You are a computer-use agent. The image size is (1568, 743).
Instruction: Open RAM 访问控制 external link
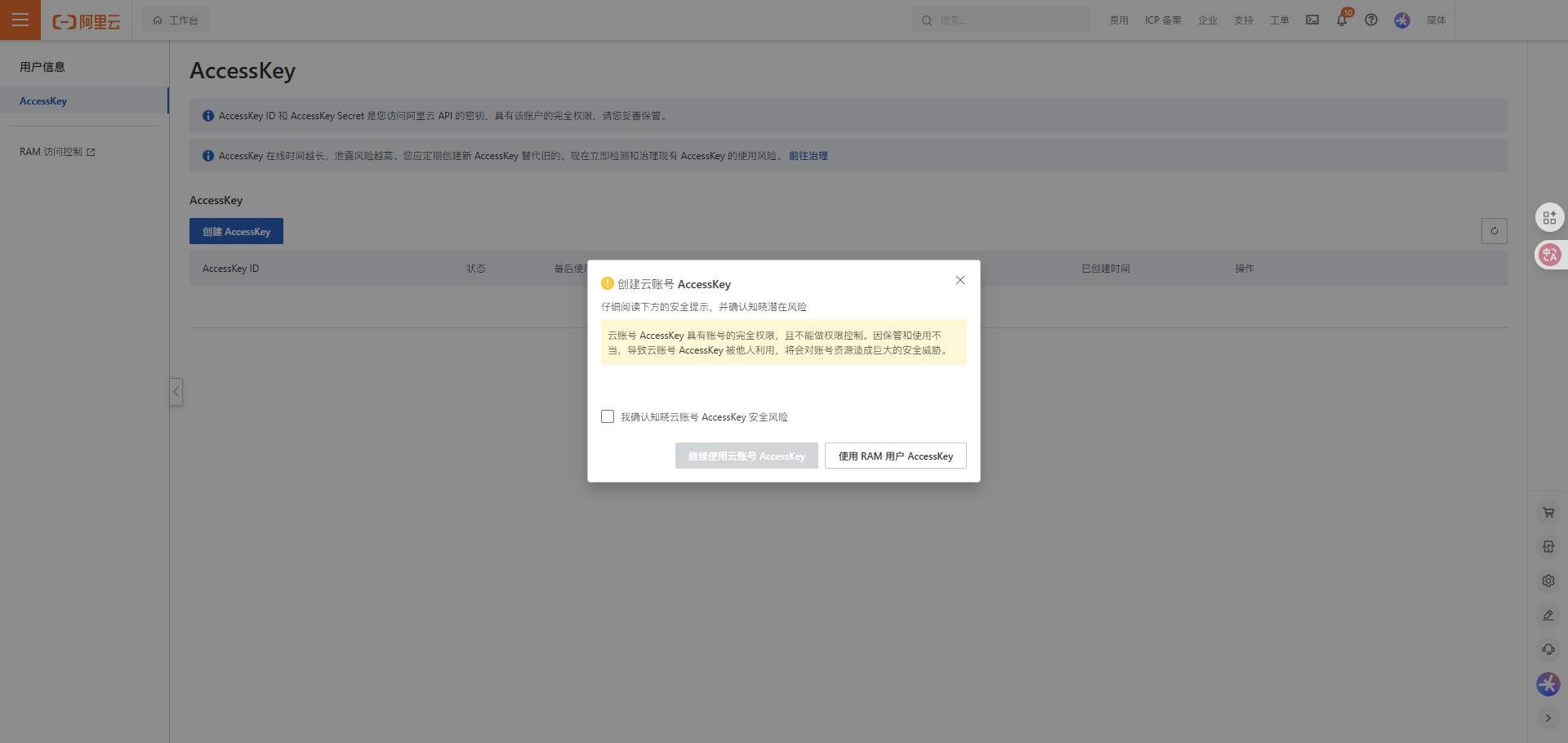pos(57,152)
